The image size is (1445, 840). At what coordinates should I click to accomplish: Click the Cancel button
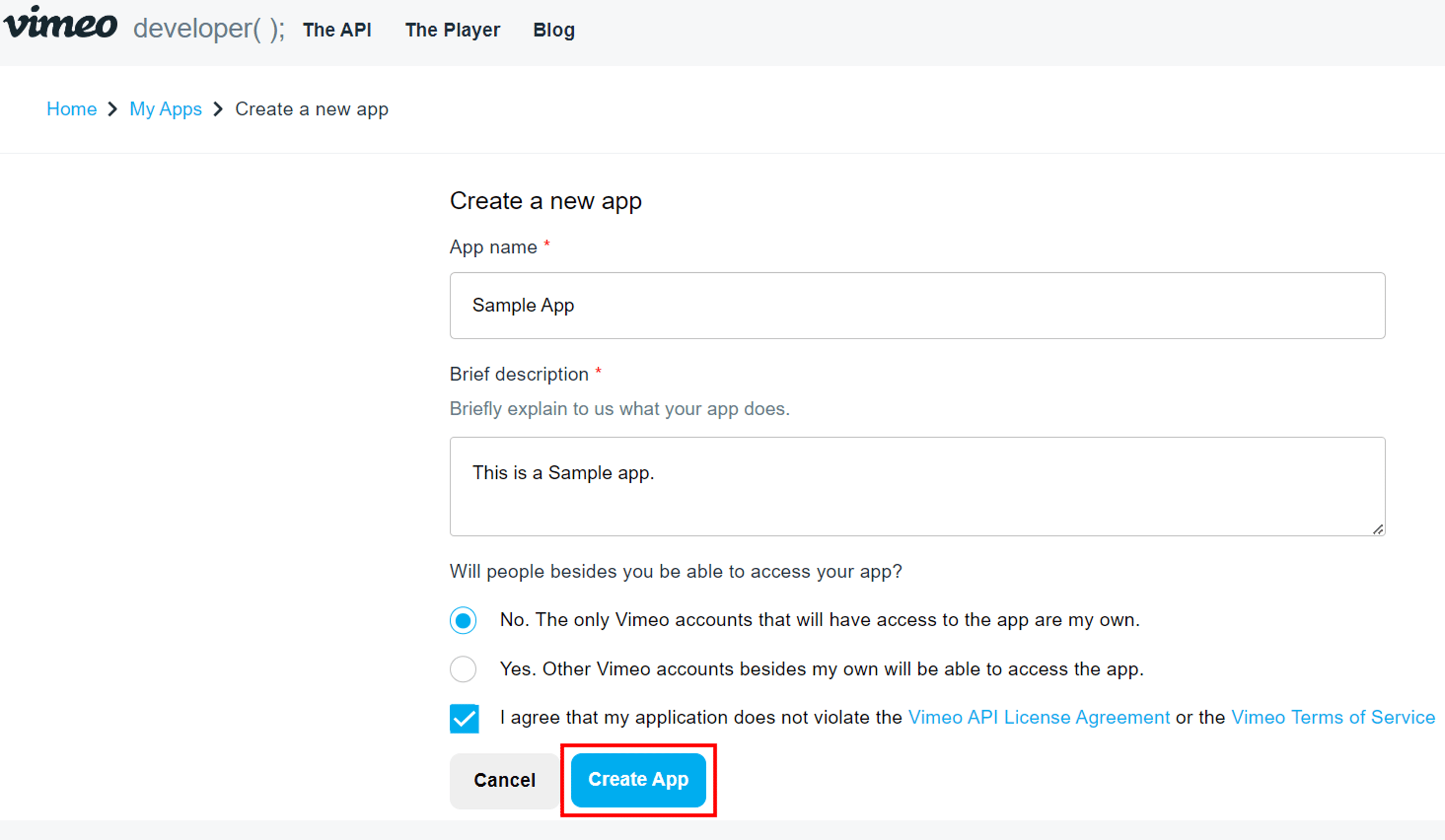tap(505, 780)
